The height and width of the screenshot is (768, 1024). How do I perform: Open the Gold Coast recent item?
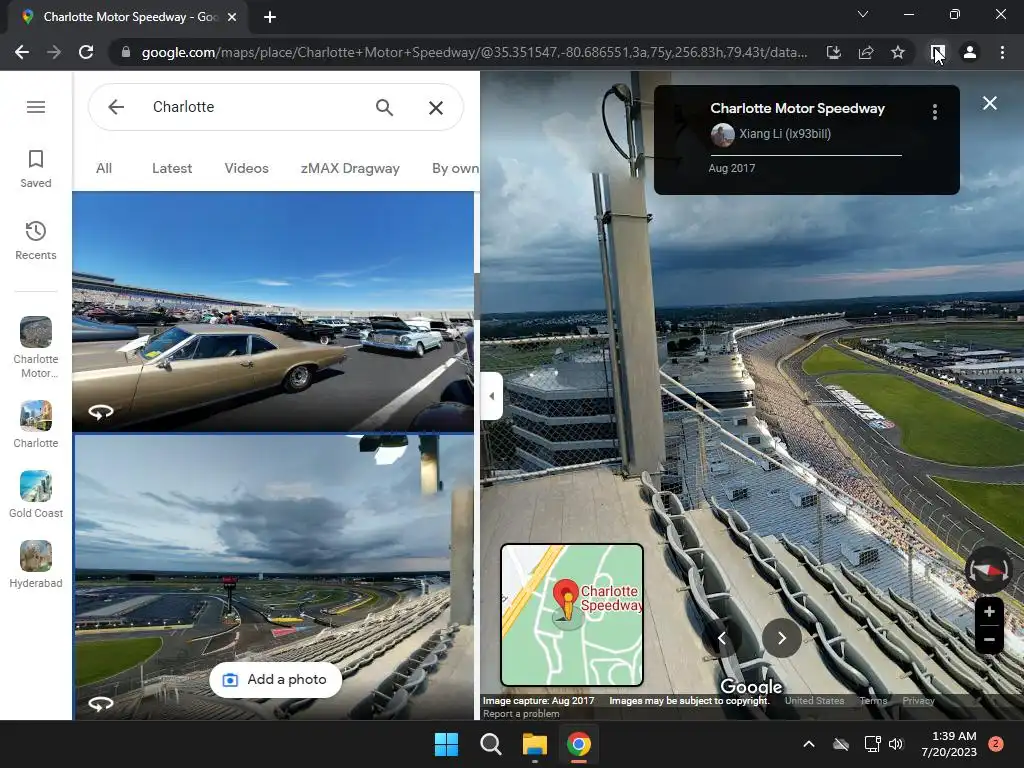pyautogui.click(x=36, y=494)
